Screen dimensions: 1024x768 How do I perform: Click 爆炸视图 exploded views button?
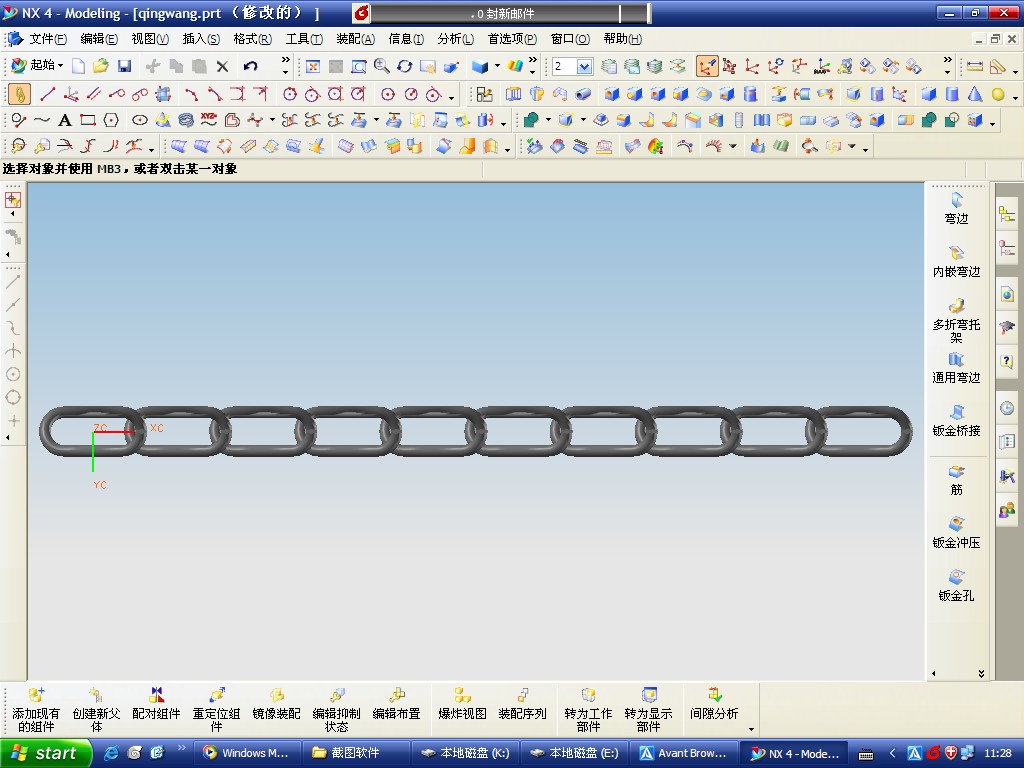[x=462, y=704]
